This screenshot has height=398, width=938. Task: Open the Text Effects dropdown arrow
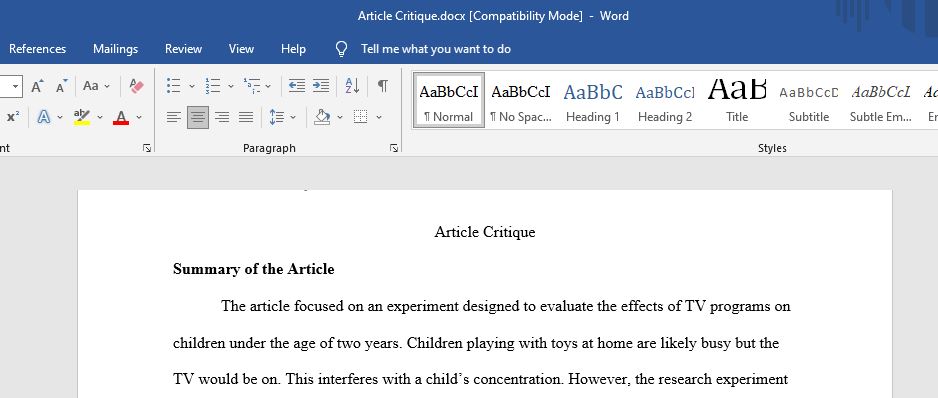[x=60, y=117]
